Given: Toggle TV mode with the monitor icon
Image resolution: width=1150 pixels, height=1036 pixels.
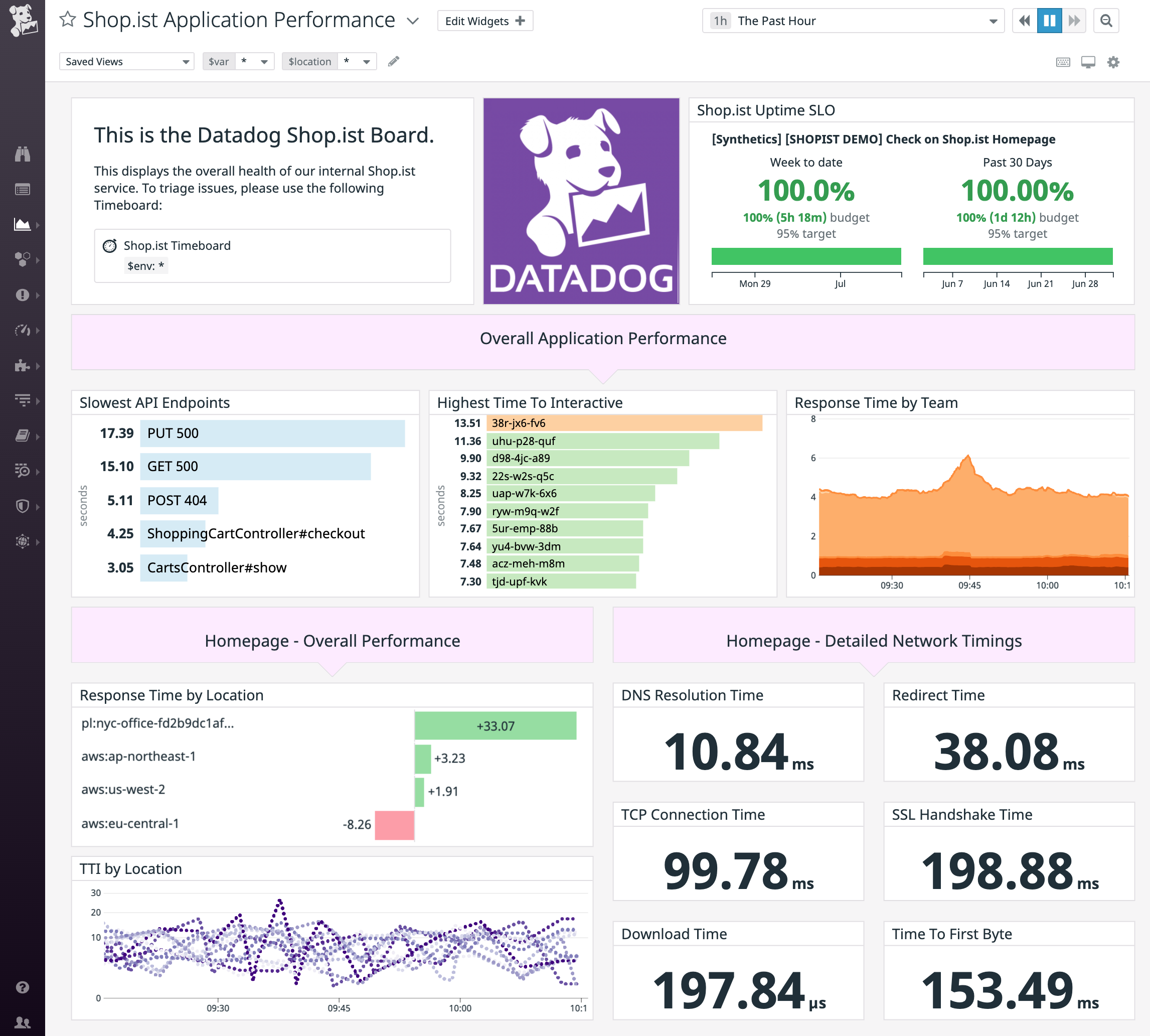Looking at the screenshot, I should [1088, 62].
